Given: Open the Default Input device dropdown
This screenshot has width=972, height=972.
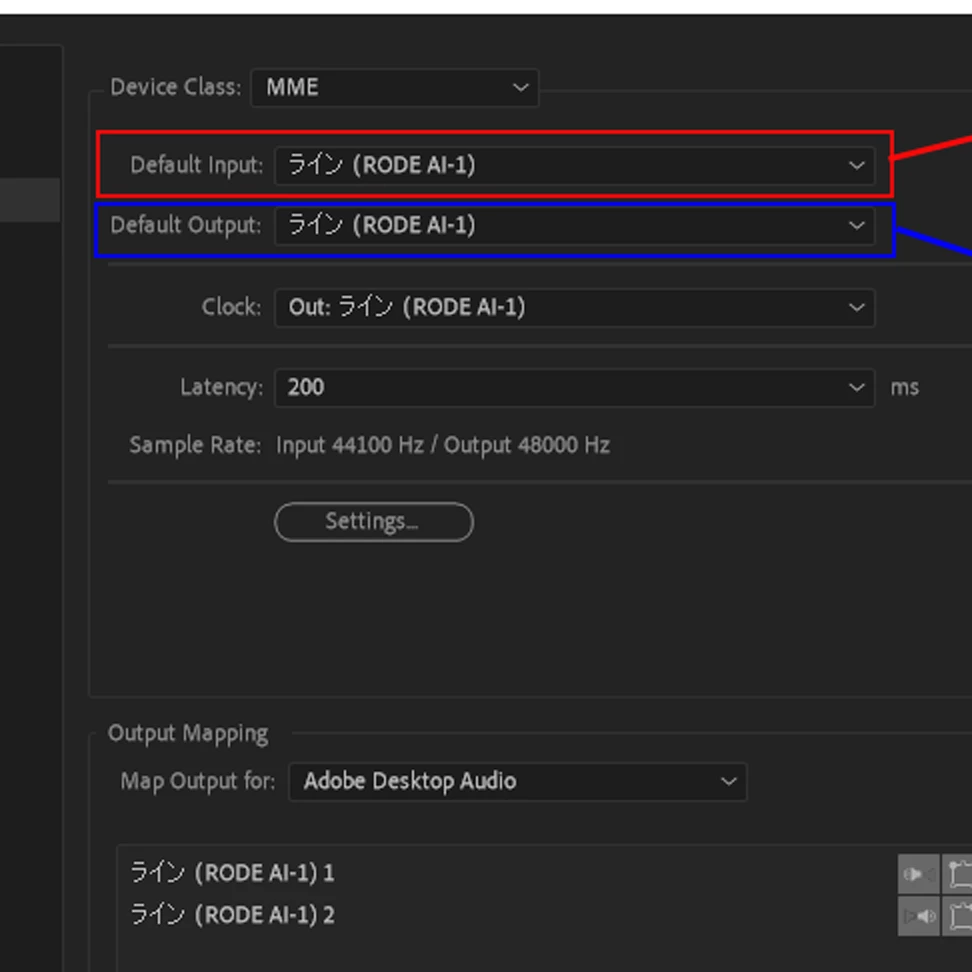Looking at the screenshot, I should (575, 166).
